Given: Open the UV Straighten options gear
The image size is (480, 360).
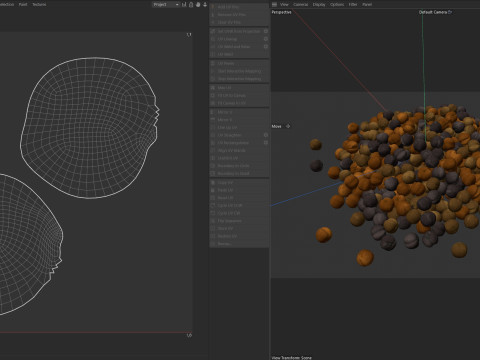Looking at the screenshot, I should pyautogui.click(x=266, y=135).
